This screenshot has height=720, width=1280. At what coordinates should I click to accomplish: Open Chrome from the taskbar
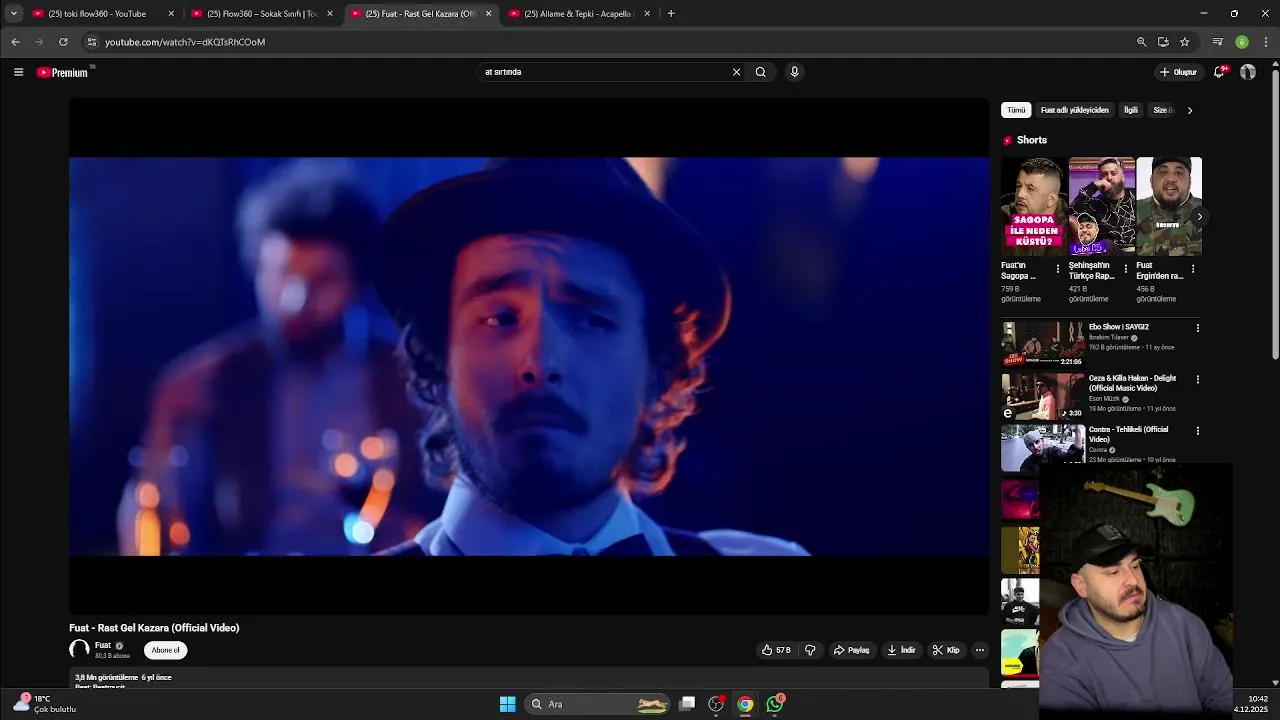pyautogui.click(x=745, y=704)
